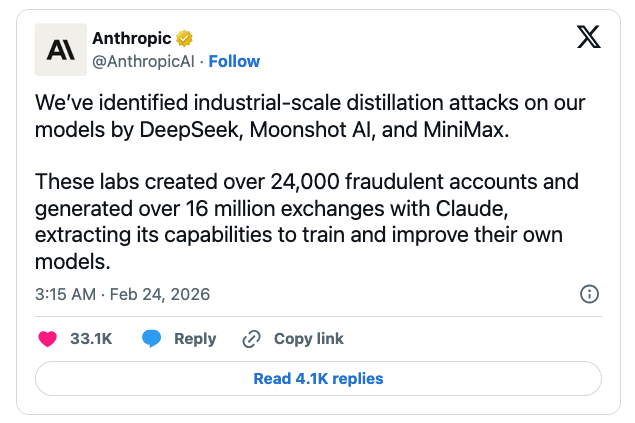Click the @AnthropicAI handle
The height and width of the screenshot is (423, 635).
[143, 61]
